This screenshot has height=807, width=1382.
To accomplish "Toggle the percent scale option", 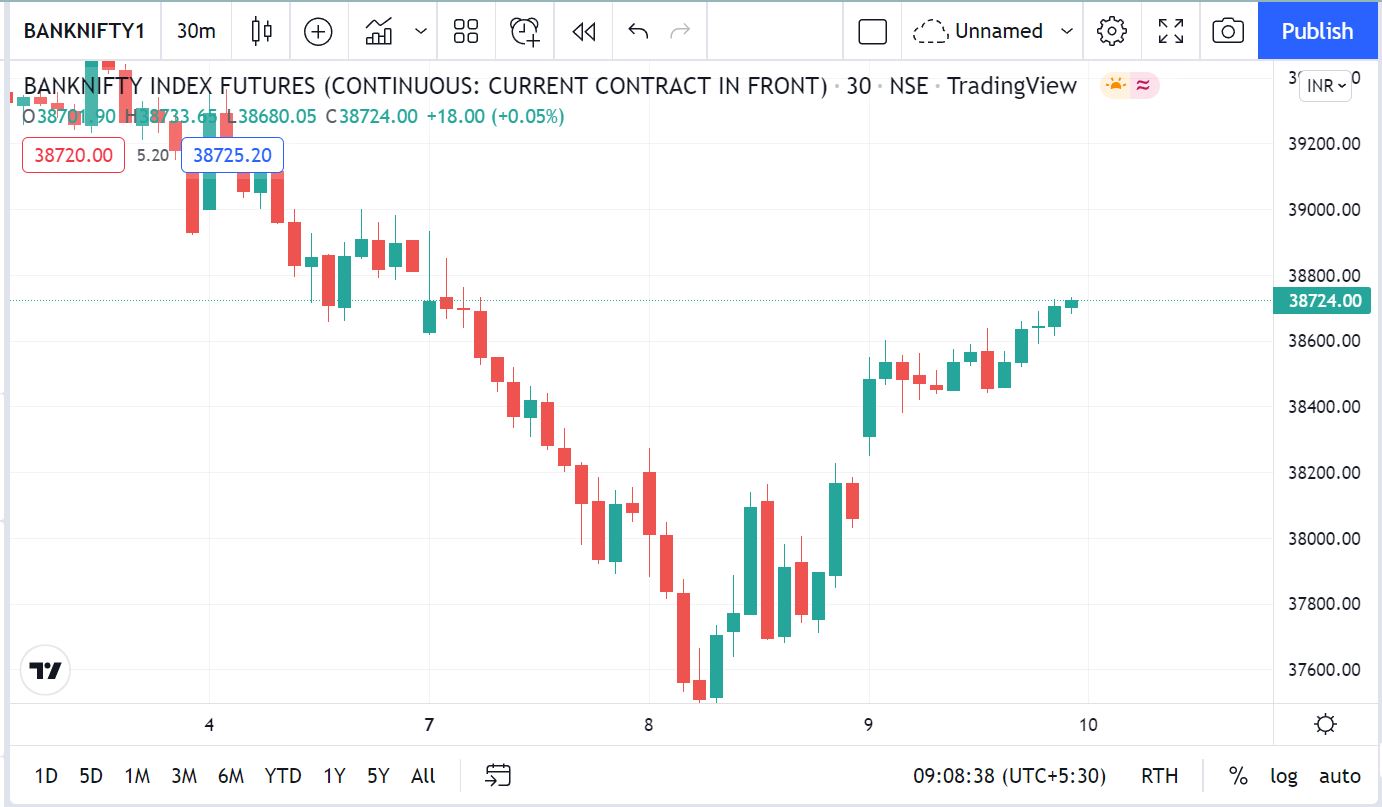I will click(x=1238, y=776).
